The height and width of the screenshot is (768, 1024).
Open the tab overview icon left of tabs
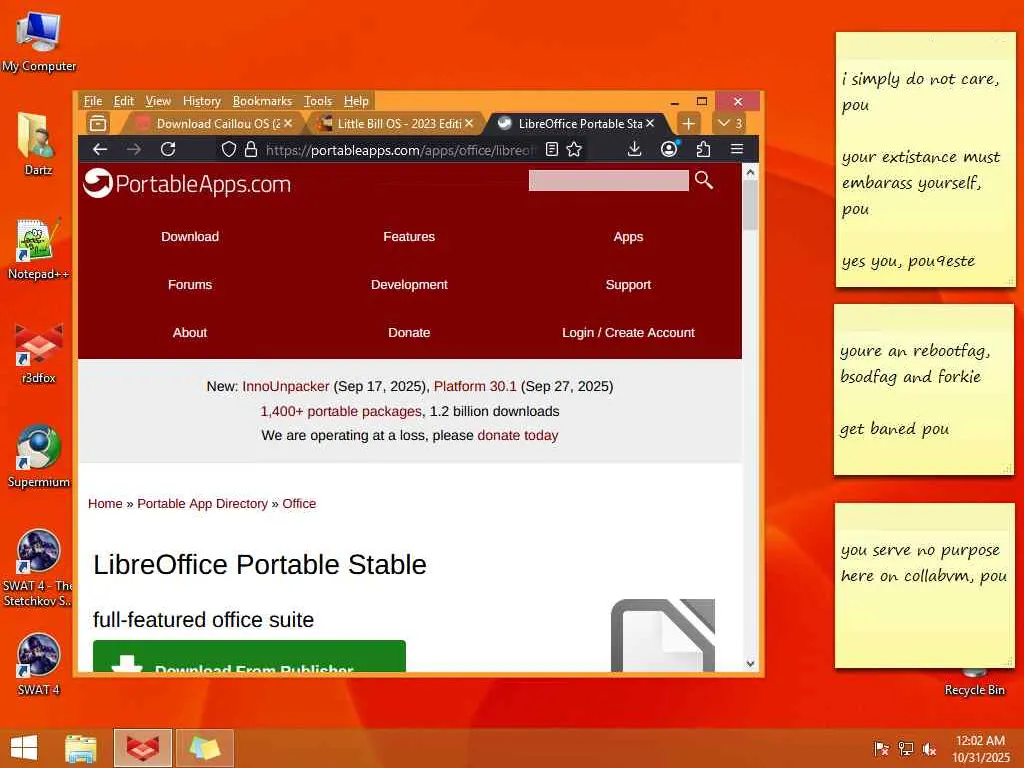[x=98, y=123]
